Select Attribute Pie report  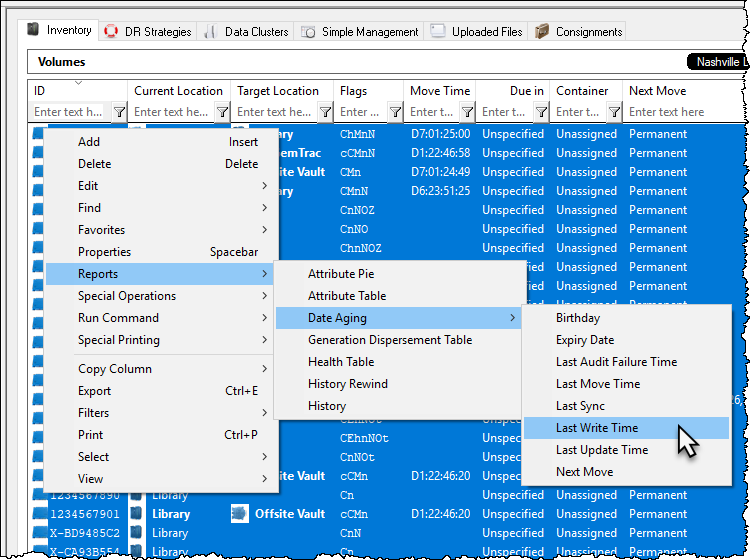tap(398, 274)
